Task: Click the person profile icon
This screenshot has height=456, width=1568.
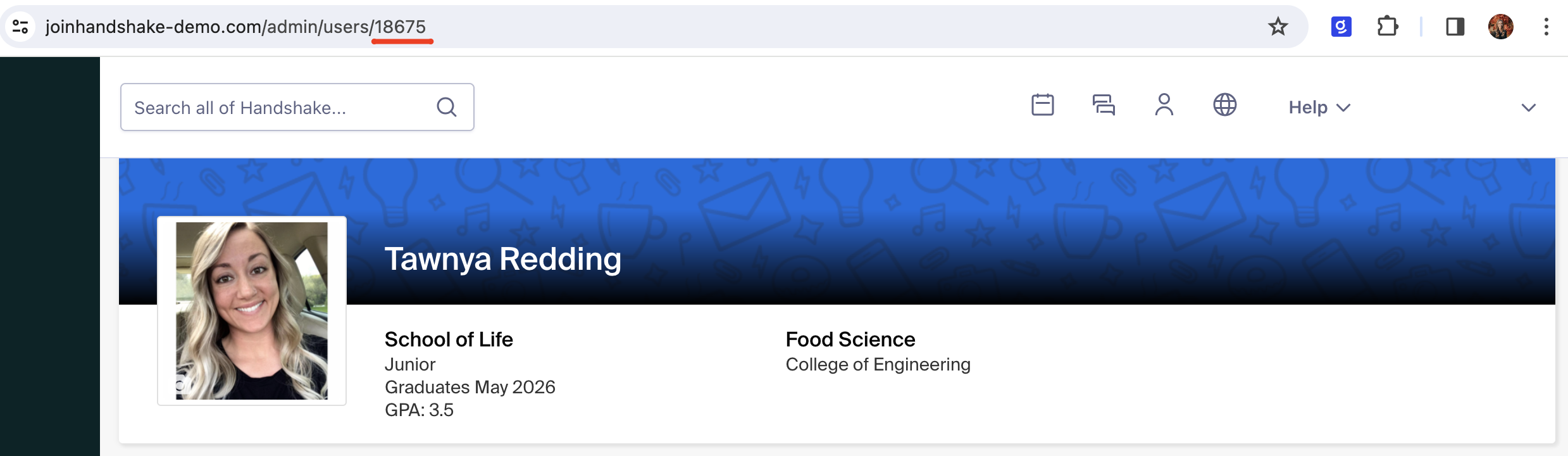Action: (x=1164, y=105)
